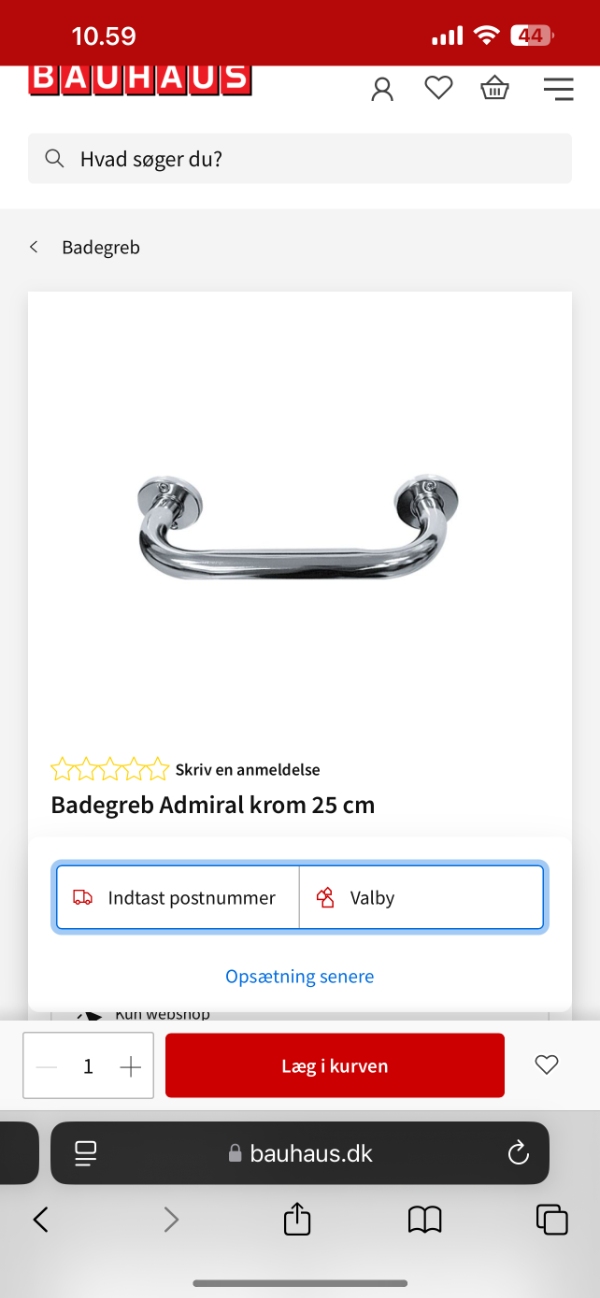Viewport: 600px width, 1298px height.
Task: Open the hamburger menu
Action: [x=558, y=88]
